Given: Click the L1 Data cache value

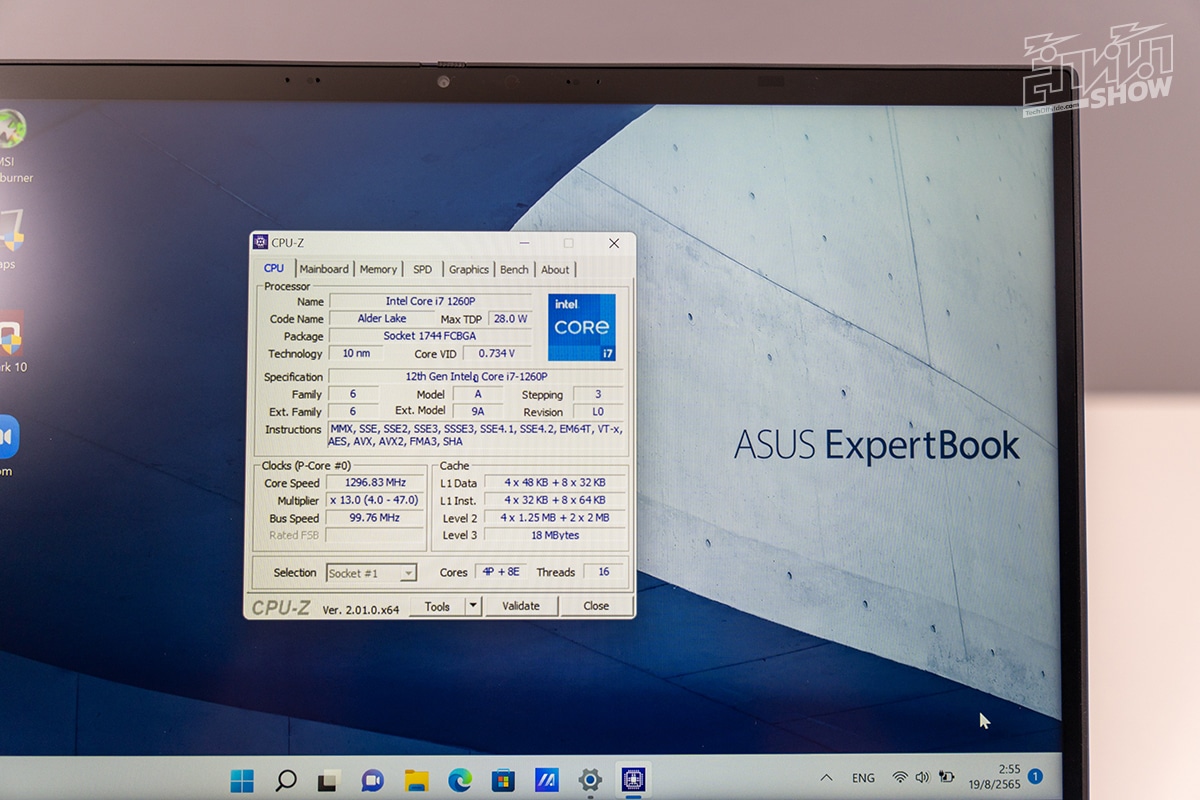Looking at the screenshot, I should pyautogui.click(x=554, y=483).
